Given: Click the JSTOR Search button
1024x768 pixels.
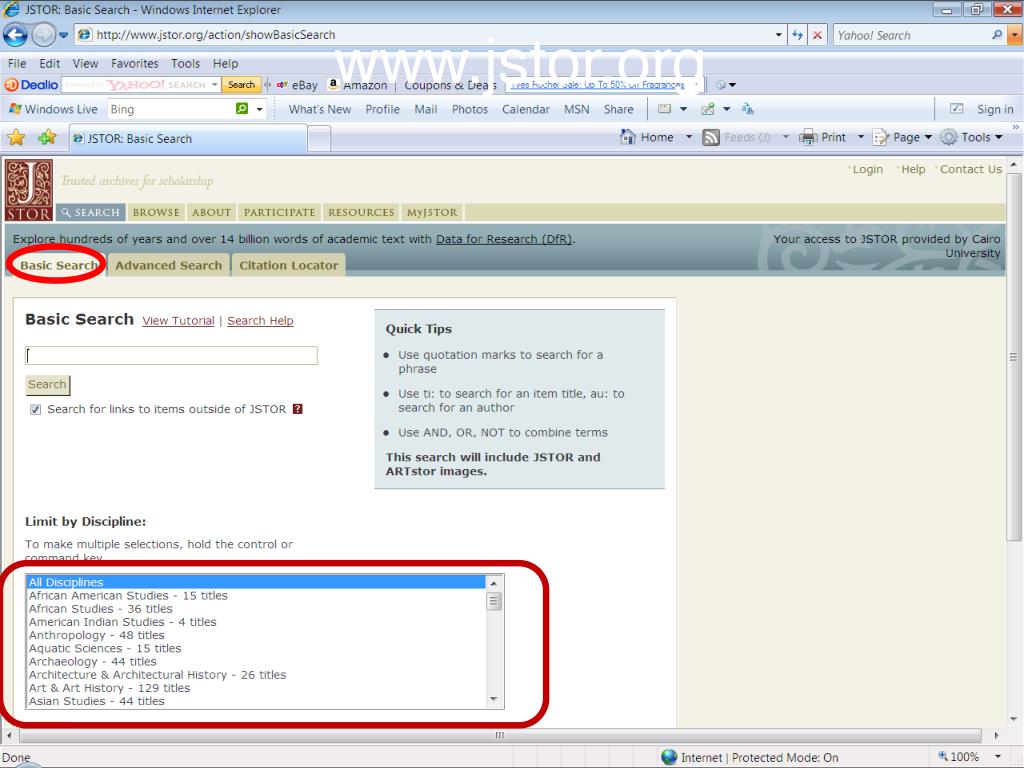Looking at the screenshot, I should tap(47, 385).
